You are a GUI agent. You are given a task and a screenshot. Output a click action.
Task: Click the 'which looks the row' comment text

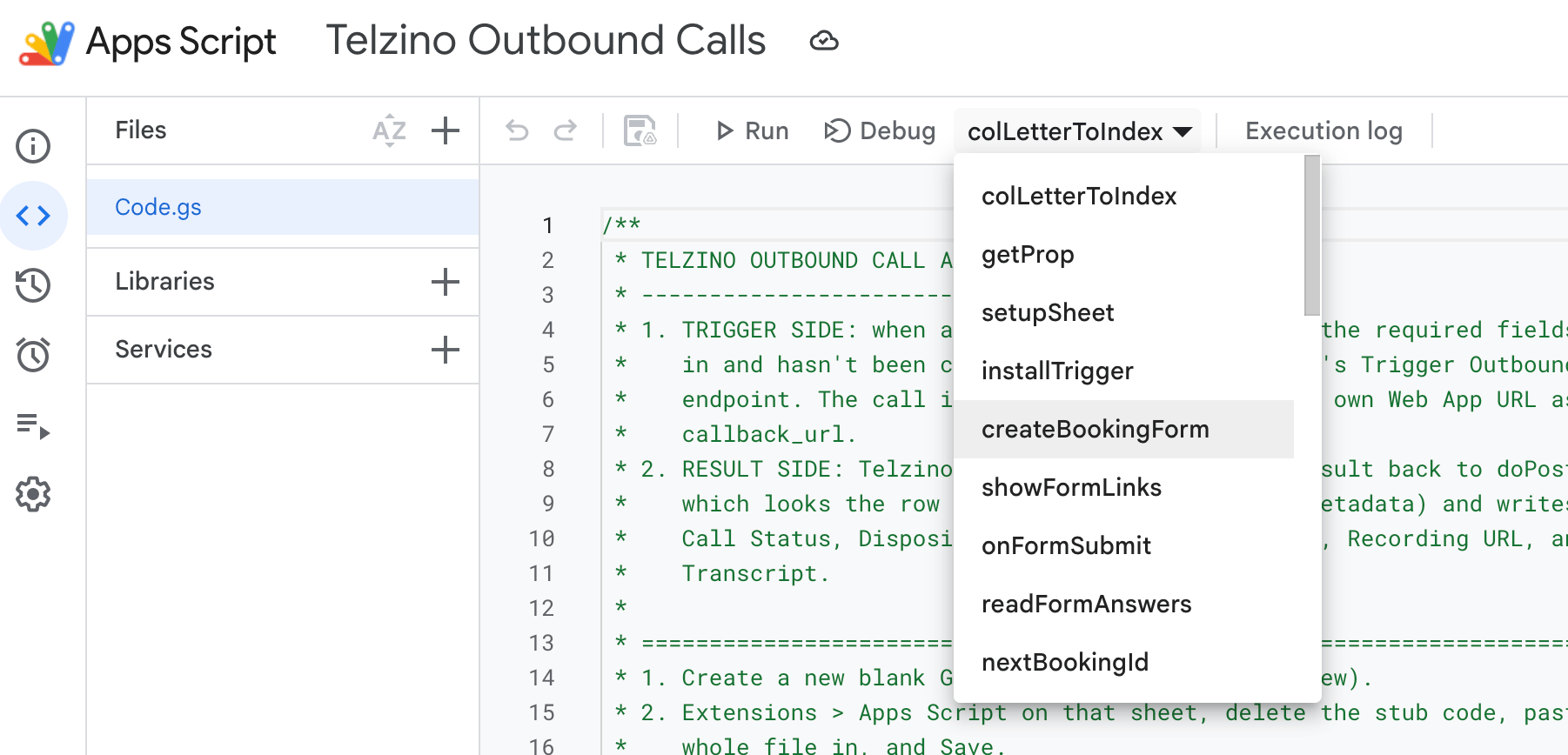pos(810,504)
